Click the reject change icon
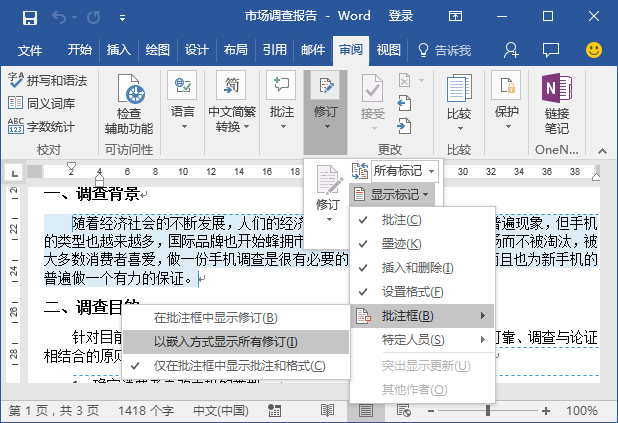Viewport: 618px width, 423px height. 404,80
